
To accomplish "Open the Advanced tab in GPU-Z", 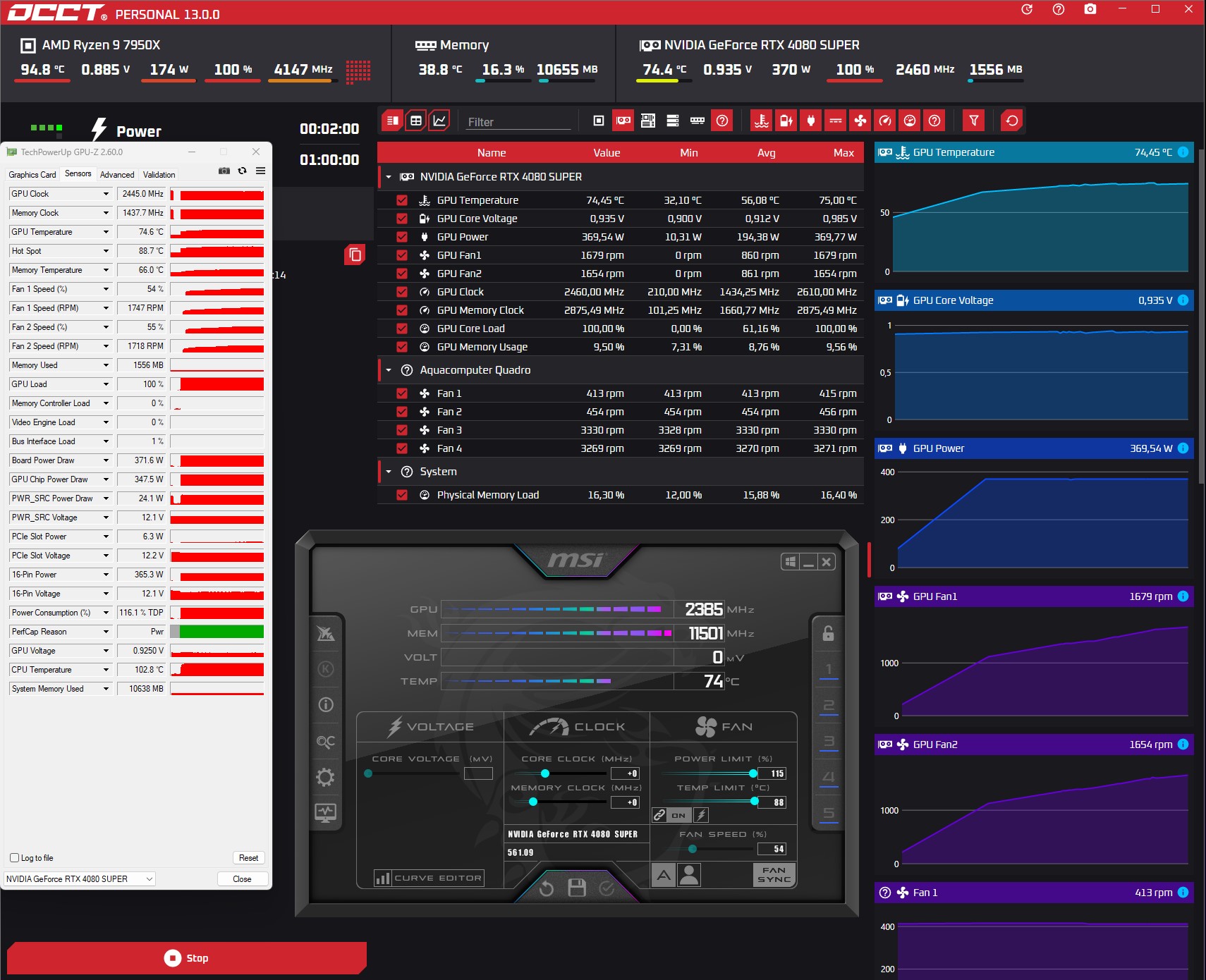I will (117, 175).
